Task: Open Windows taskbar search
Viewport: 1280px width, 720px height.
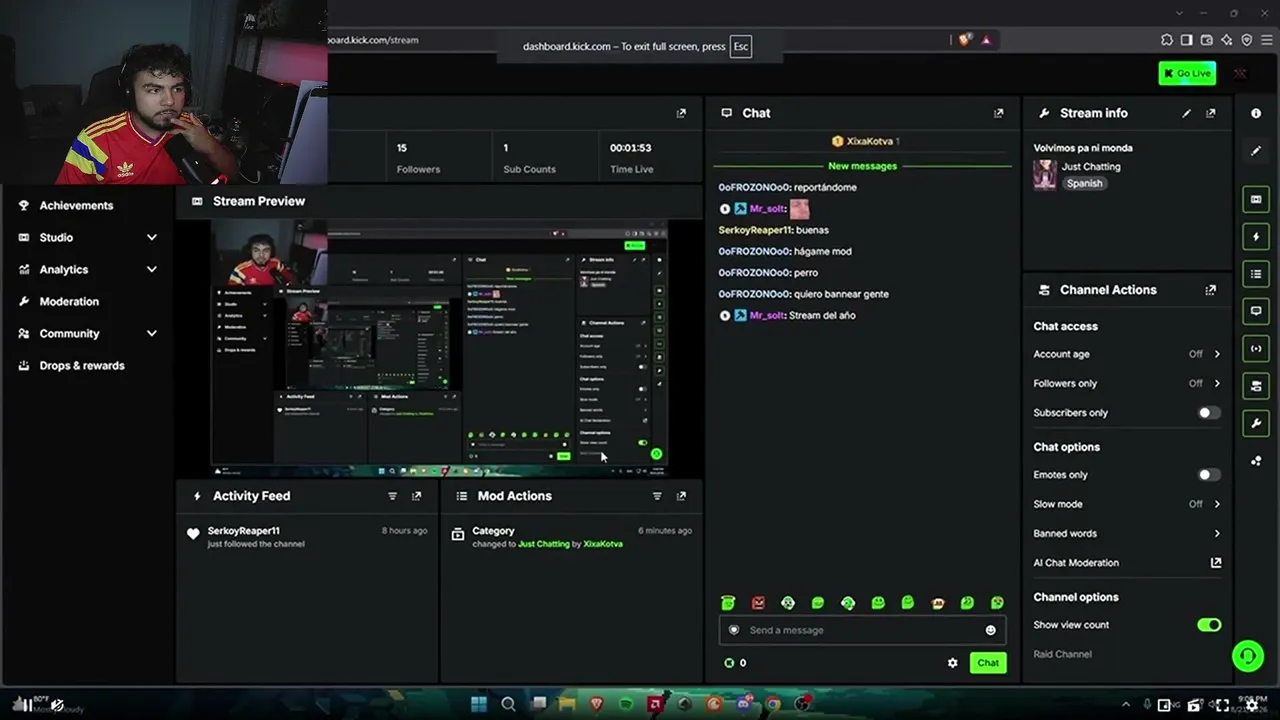Action: click(x=508, y=704)
